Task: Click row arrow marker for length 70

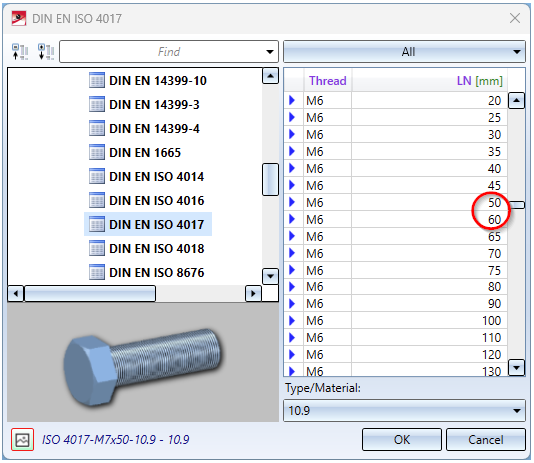Action: (292, 253)
